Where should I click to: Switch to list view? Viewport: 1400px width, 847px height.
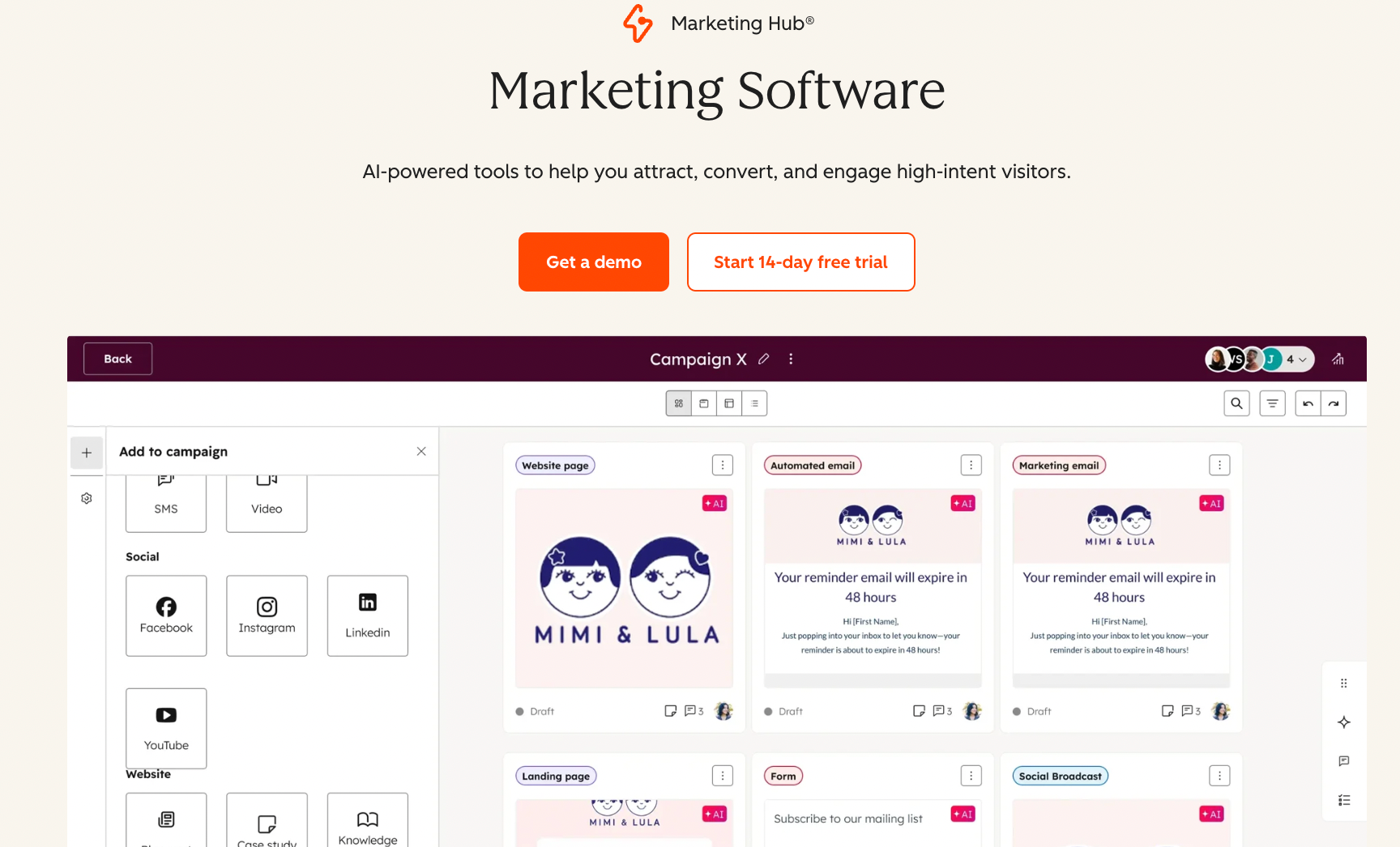tap(754, 403)
